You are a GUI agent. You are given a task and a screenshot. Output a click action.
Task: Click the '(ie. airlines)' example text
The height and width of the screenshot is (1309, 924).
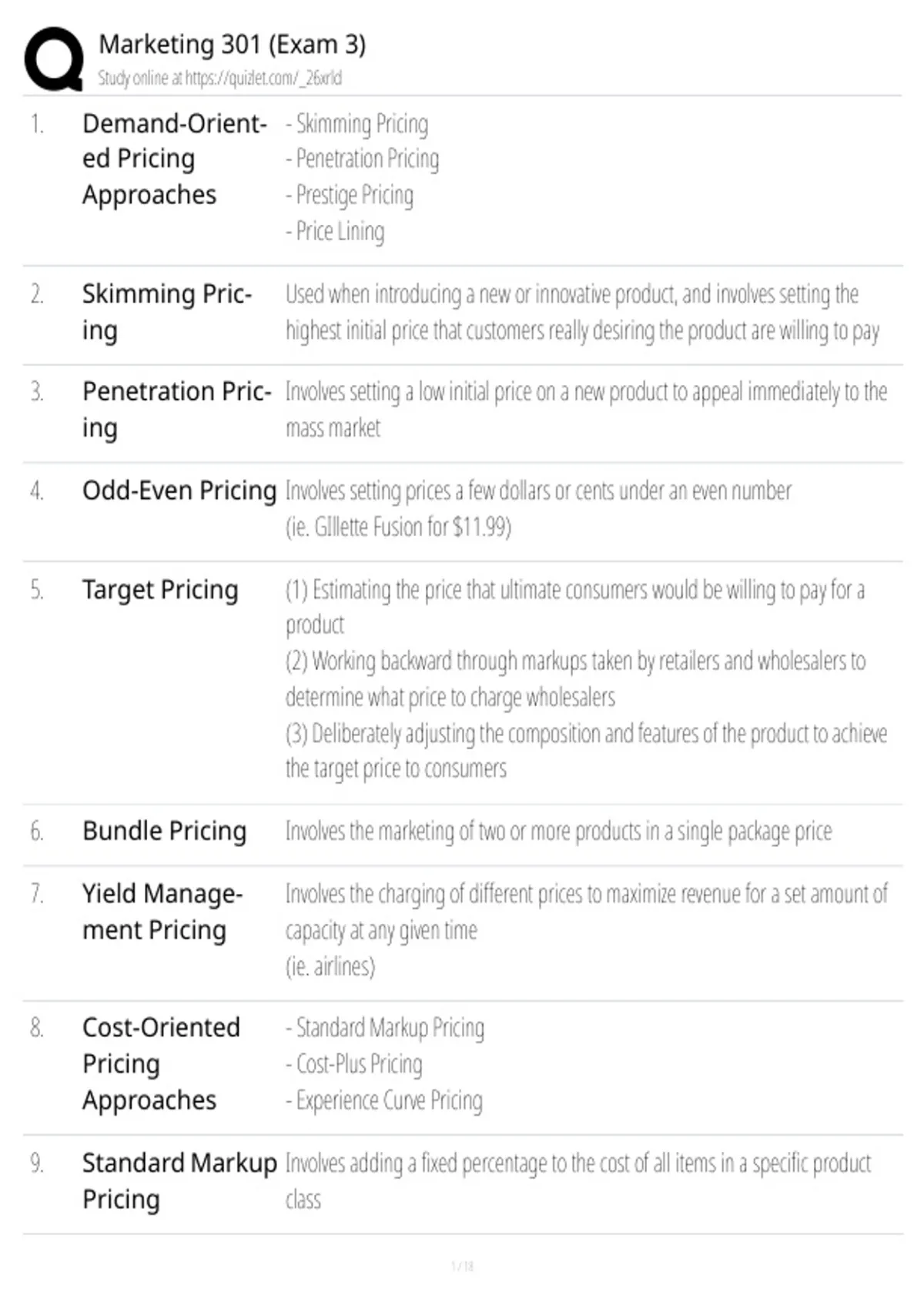click(330, 966)
